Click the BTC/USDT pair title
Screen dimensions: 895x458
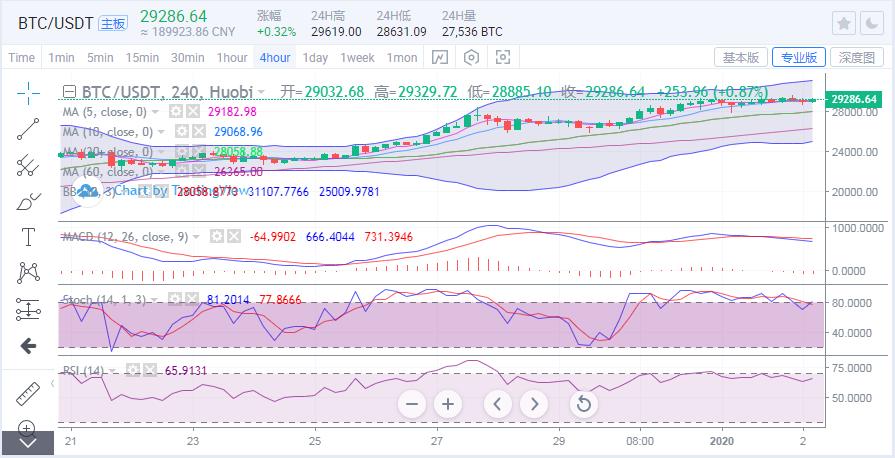[x=55, y=23]
